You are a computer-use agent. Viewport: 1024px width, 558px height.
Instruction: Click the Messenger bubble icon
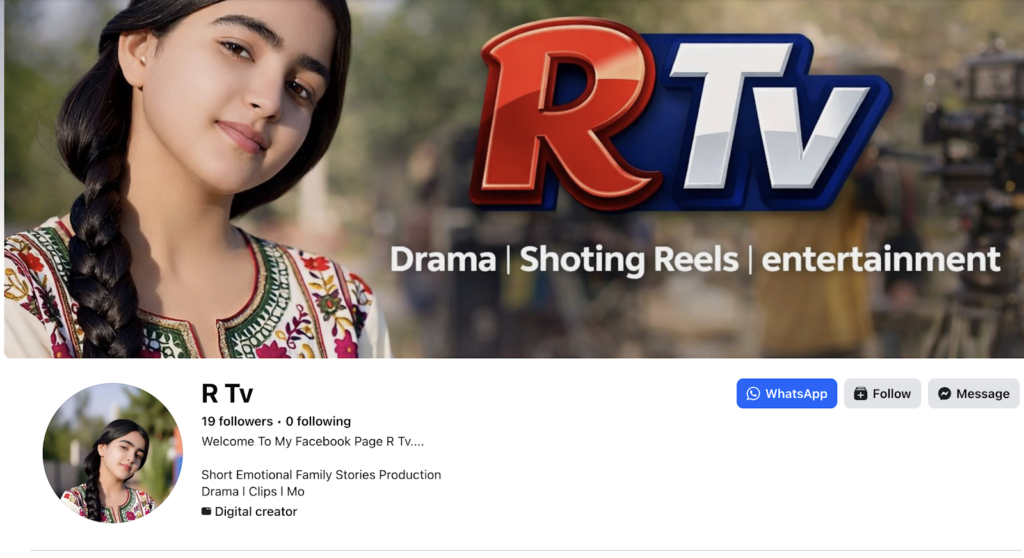(944, 394)
